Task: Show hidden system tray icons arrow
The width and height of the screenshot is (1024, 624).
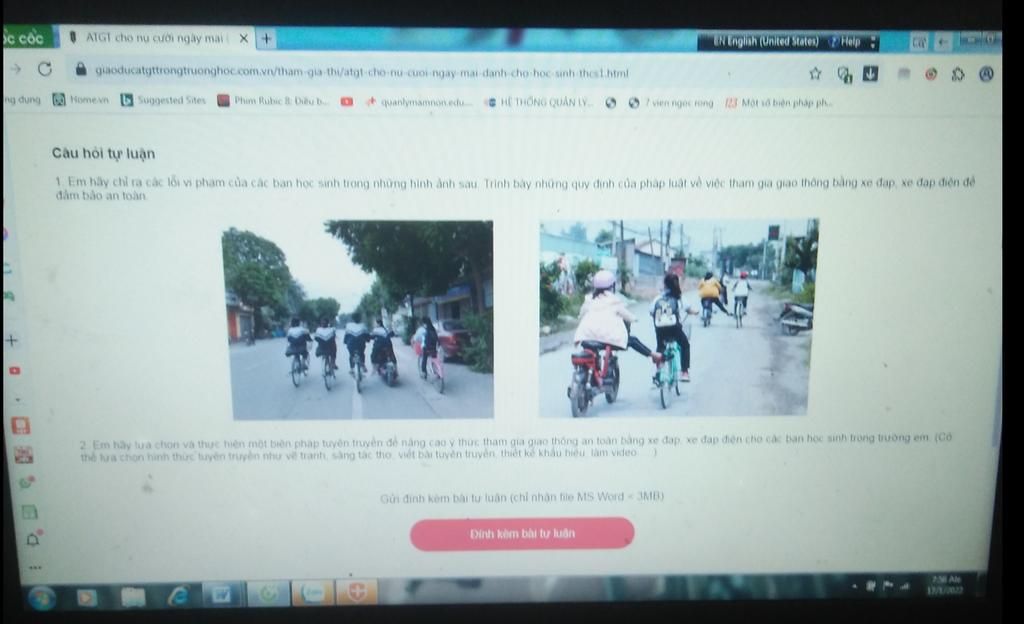Action: point(854,586)
